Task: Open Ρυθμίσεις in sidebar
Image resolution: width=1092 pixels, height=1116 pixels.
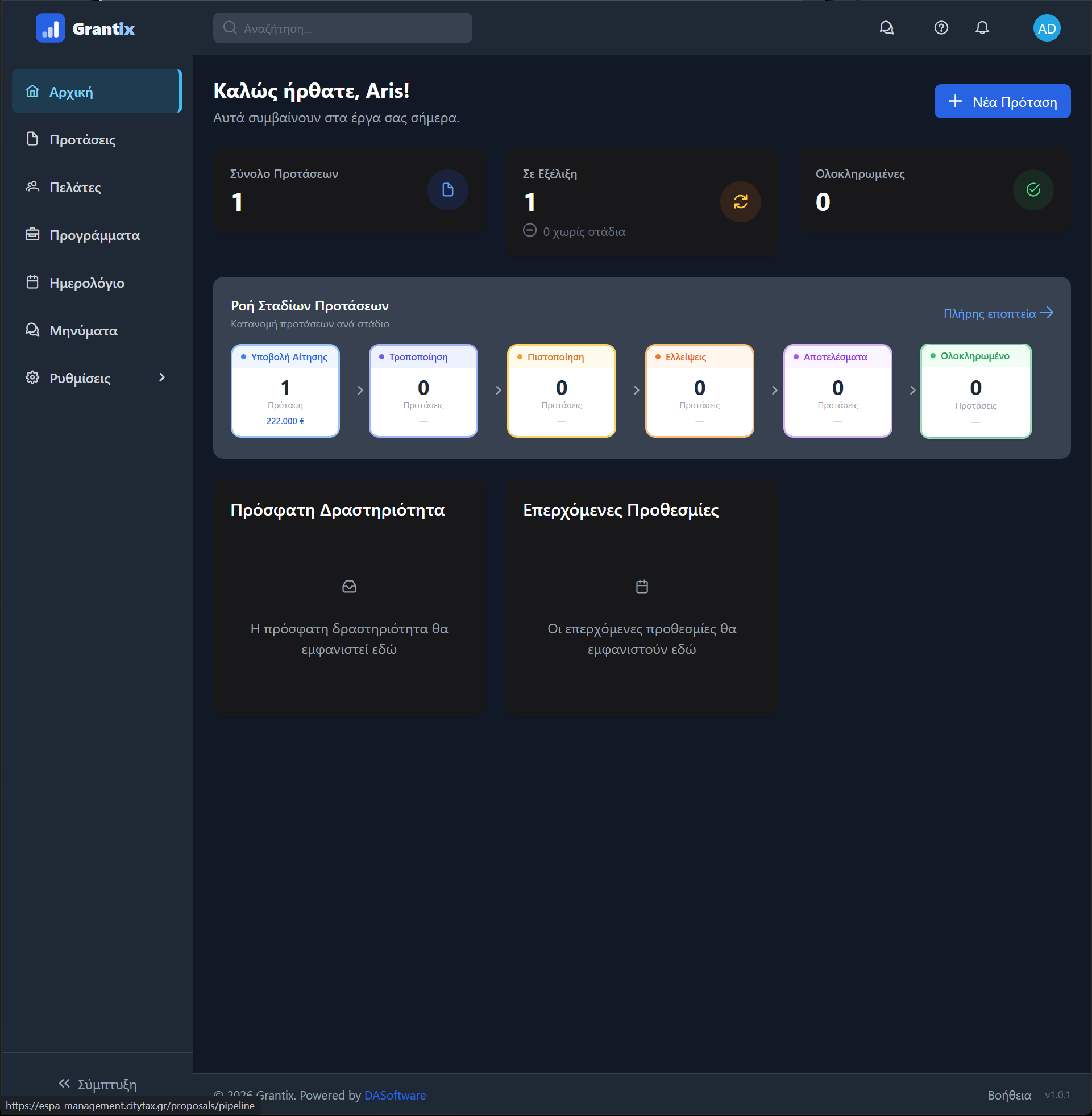Action: (x=97, y=377)
